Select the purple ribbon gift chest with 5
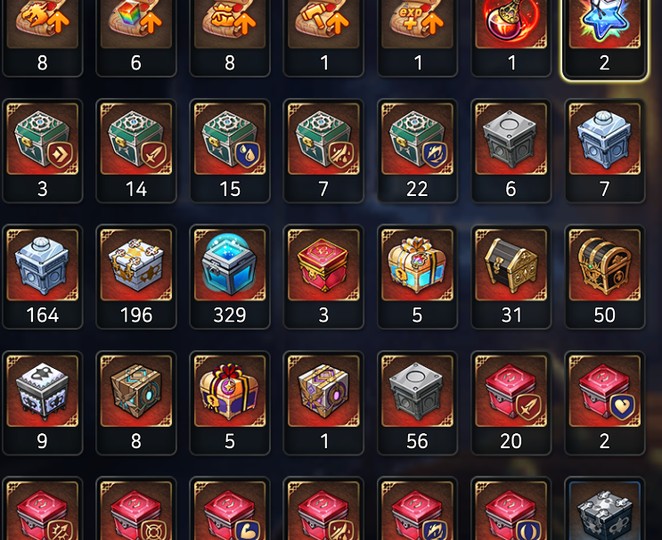662x540 pixels. tap(230, 403)
